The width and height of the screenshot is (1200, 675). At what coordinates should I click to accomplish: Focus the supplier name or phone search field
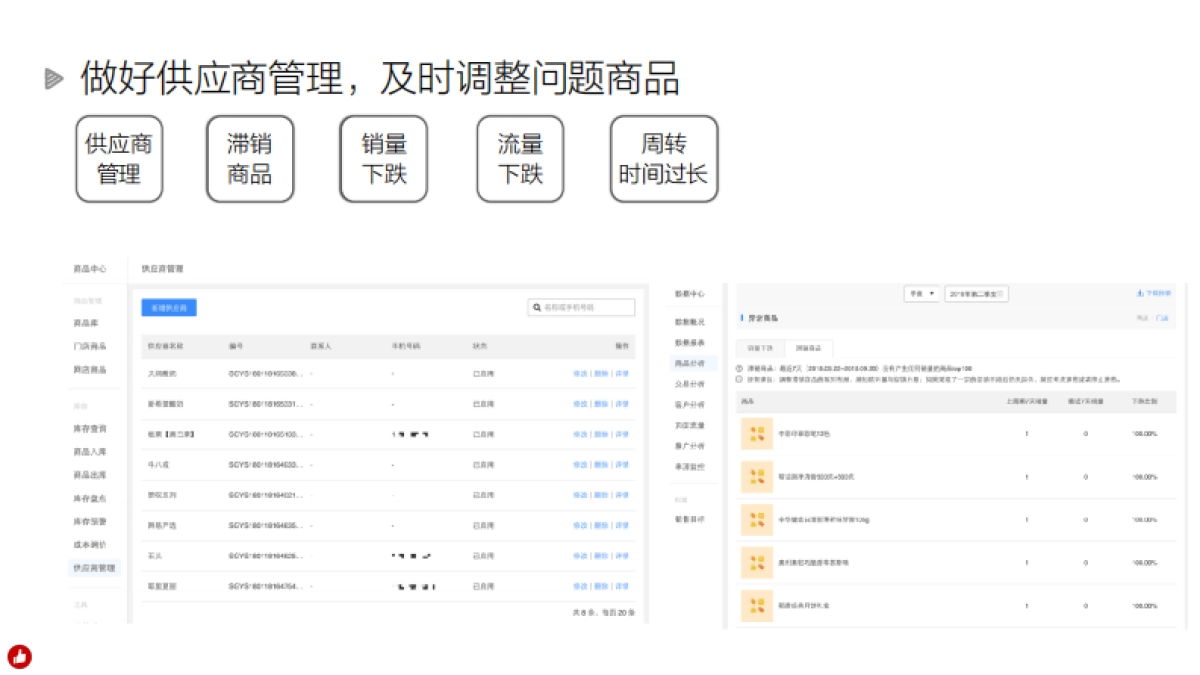click(586, 308)
